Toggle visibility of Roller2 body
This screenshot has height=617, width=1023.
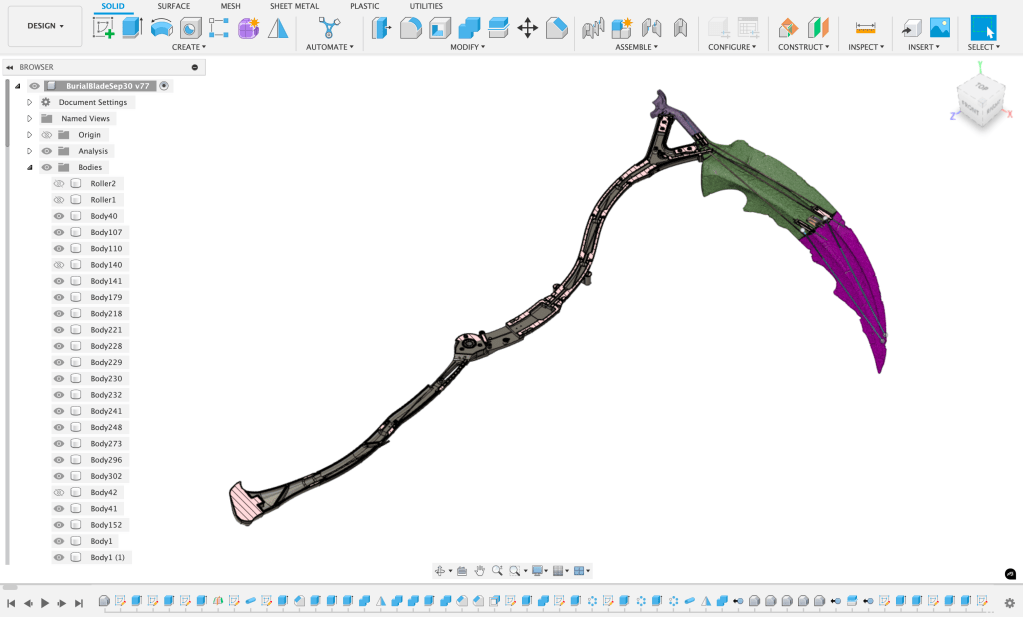pos(59,184)
